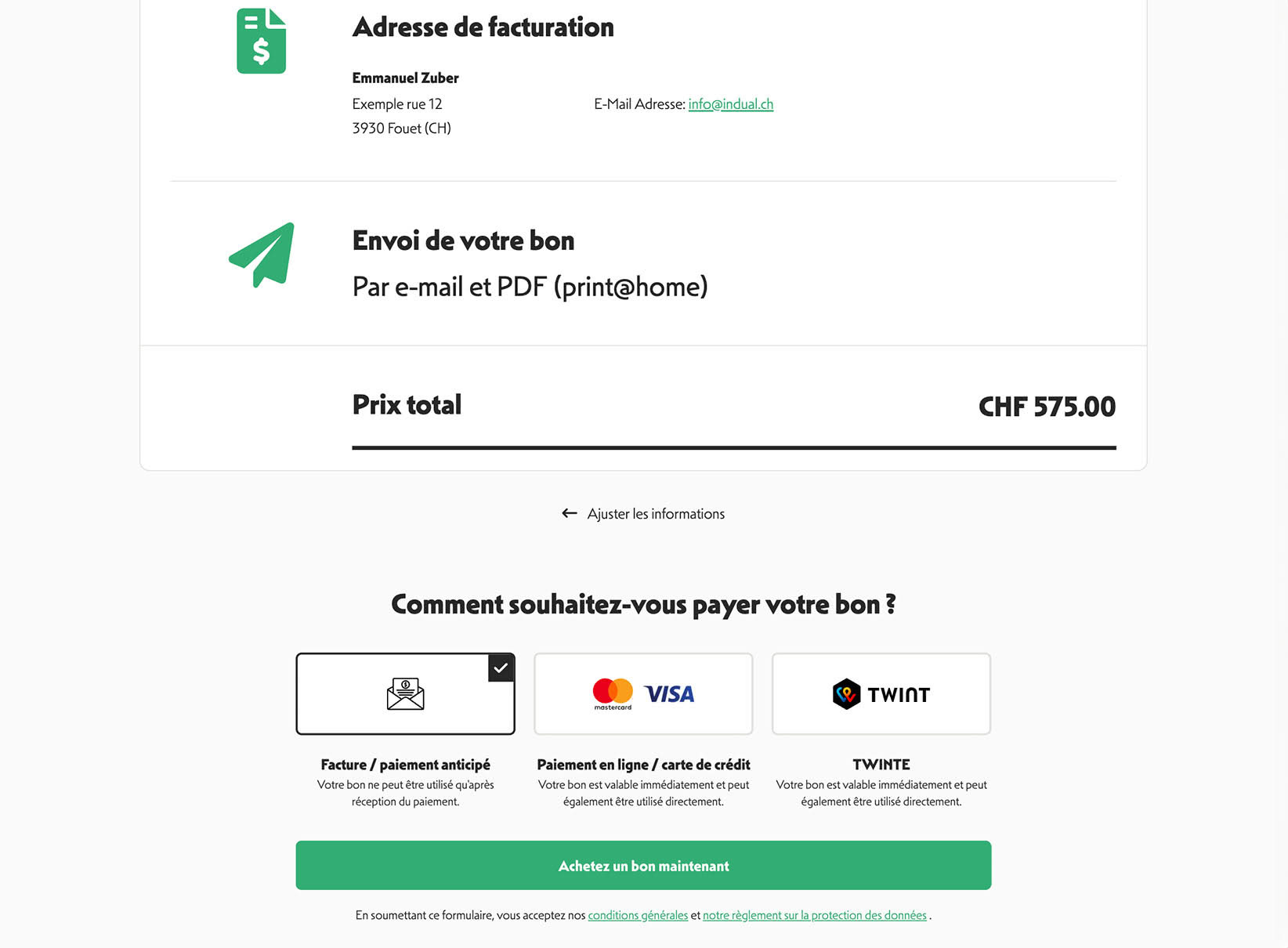
Task: Click the Visa logo
Action: pyautogui.click(x=669, y=694)
